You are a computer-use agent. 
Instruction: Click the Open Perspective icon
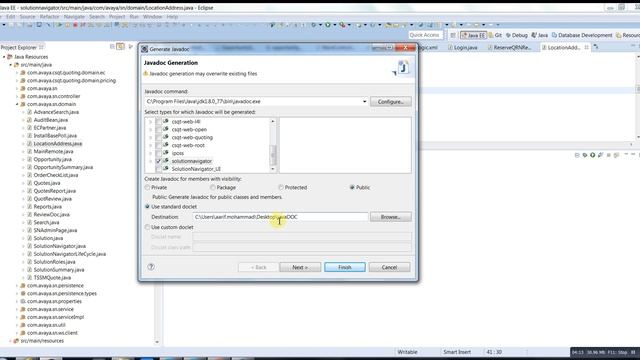click(x=453, y=36)
